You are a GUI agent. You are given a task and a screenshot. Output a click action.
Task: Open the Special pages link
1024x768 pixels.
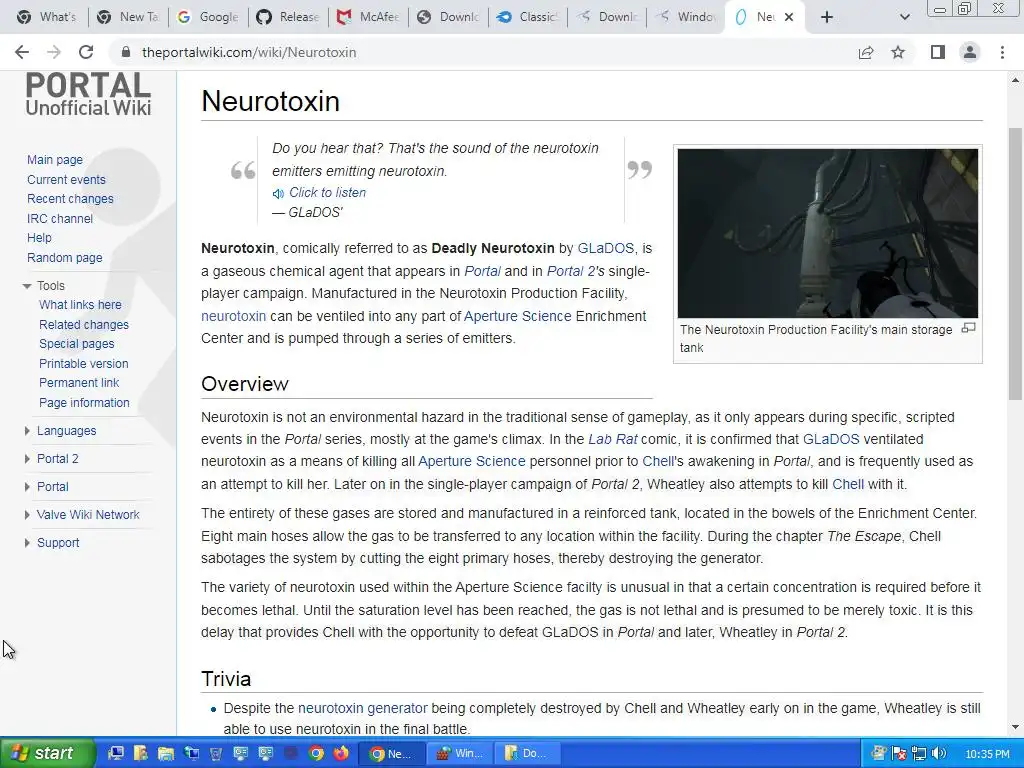click(76, 344)
